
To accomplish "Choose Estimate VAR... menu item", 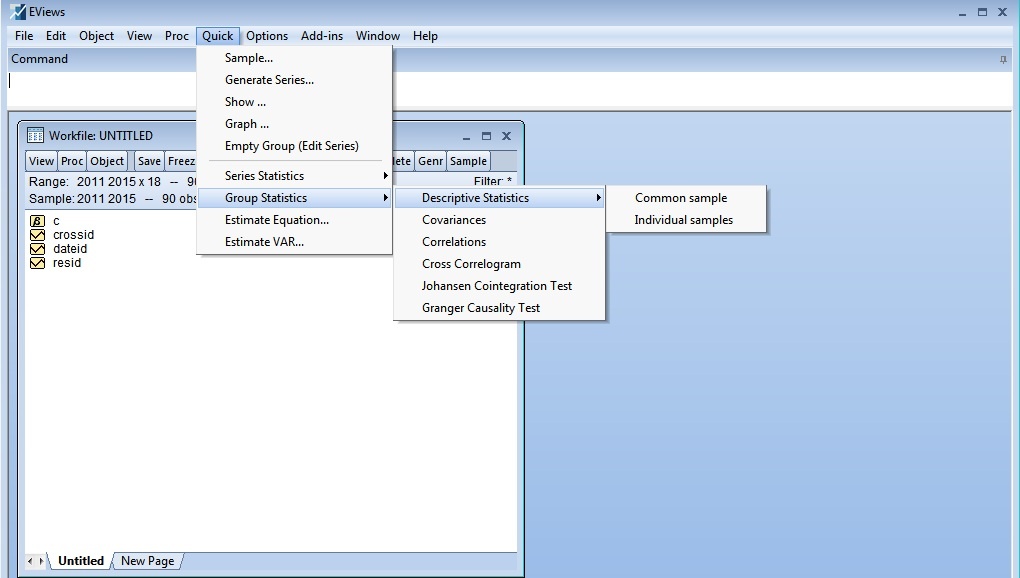I will (x=295, y=242).
